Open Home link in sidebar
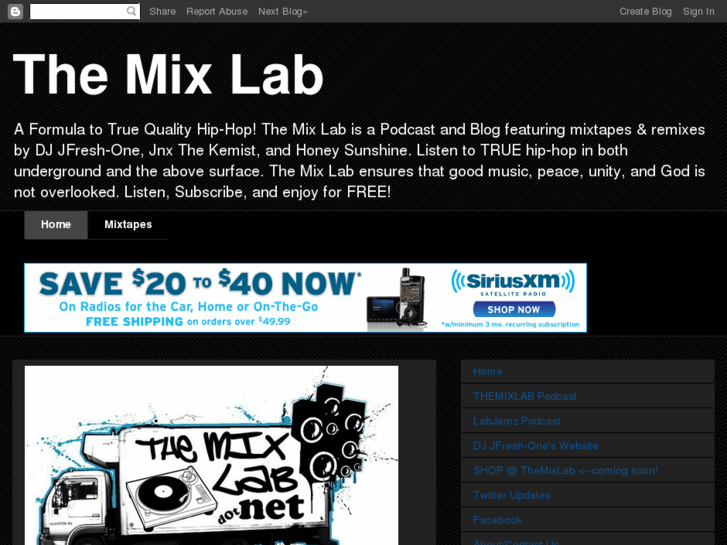 coord(488,372)
